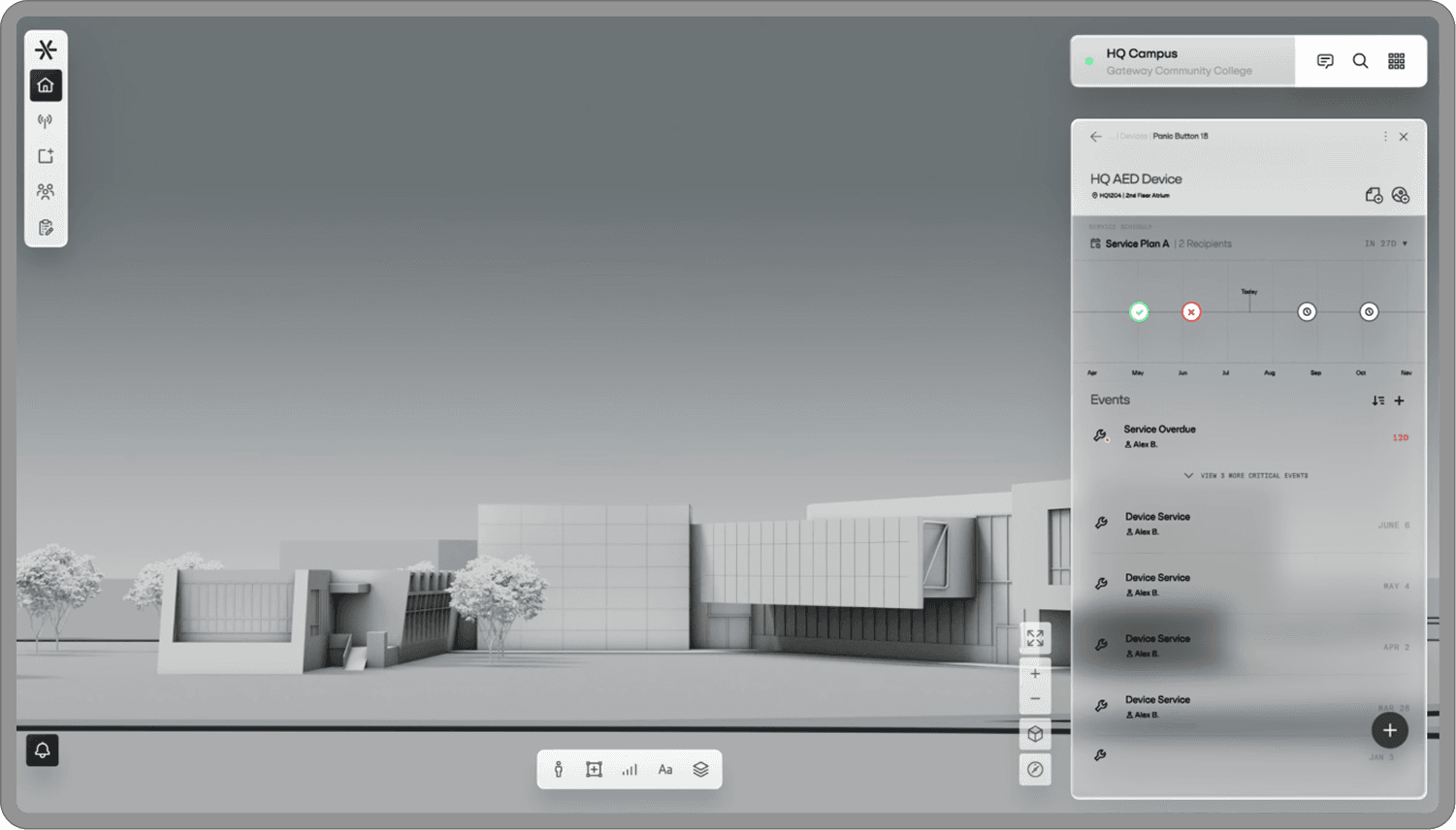
Task: Click the search magnifier icon
Action: [1360, 61]
